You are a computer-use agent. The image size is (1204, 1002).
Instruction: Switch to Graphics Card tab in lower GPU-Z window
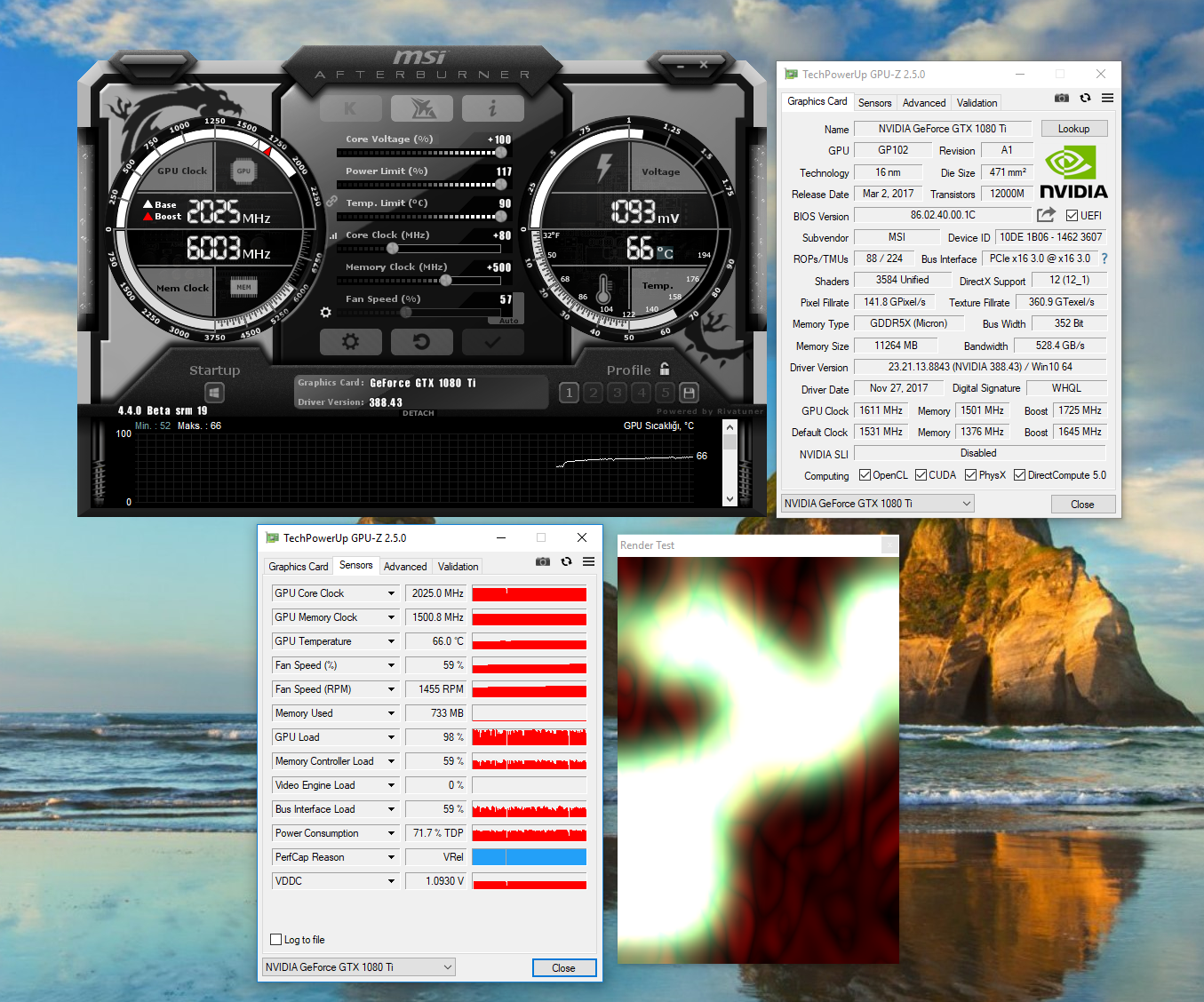coord(299,567)
